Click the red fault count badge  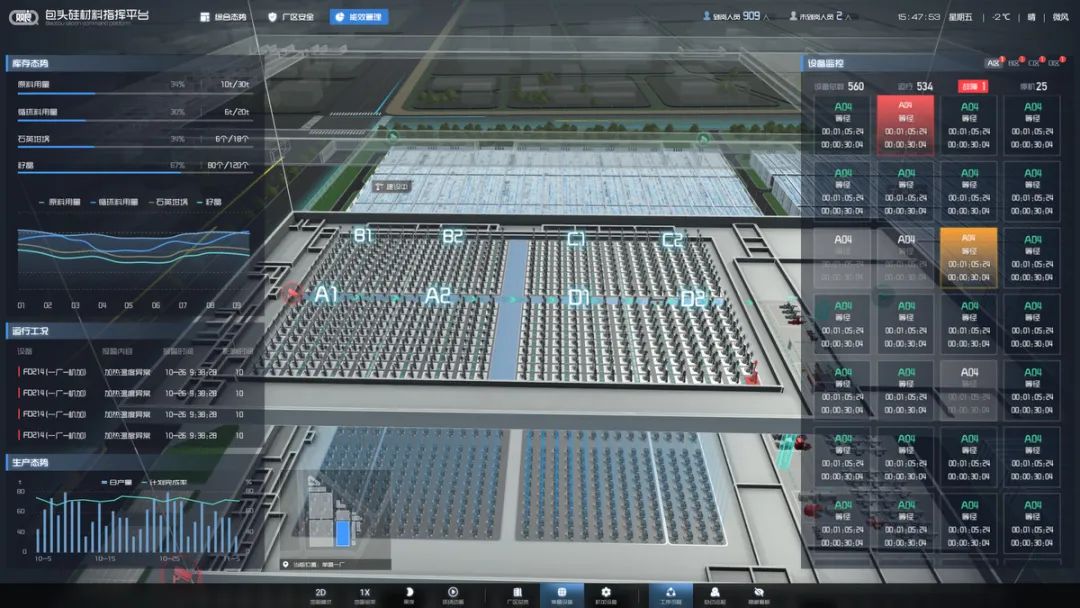pos(973,86)
